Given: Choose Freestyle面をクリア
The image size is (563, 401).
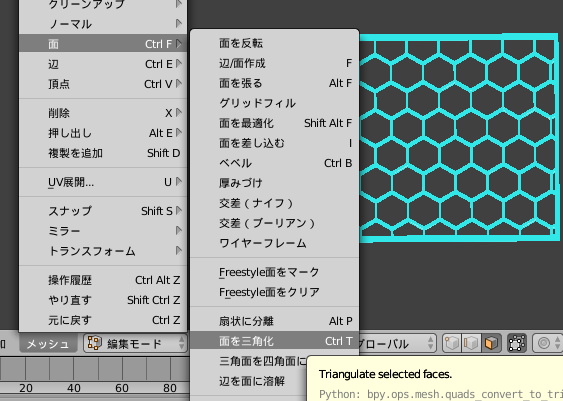Looking at the screenshot, I should coord(275,293).
